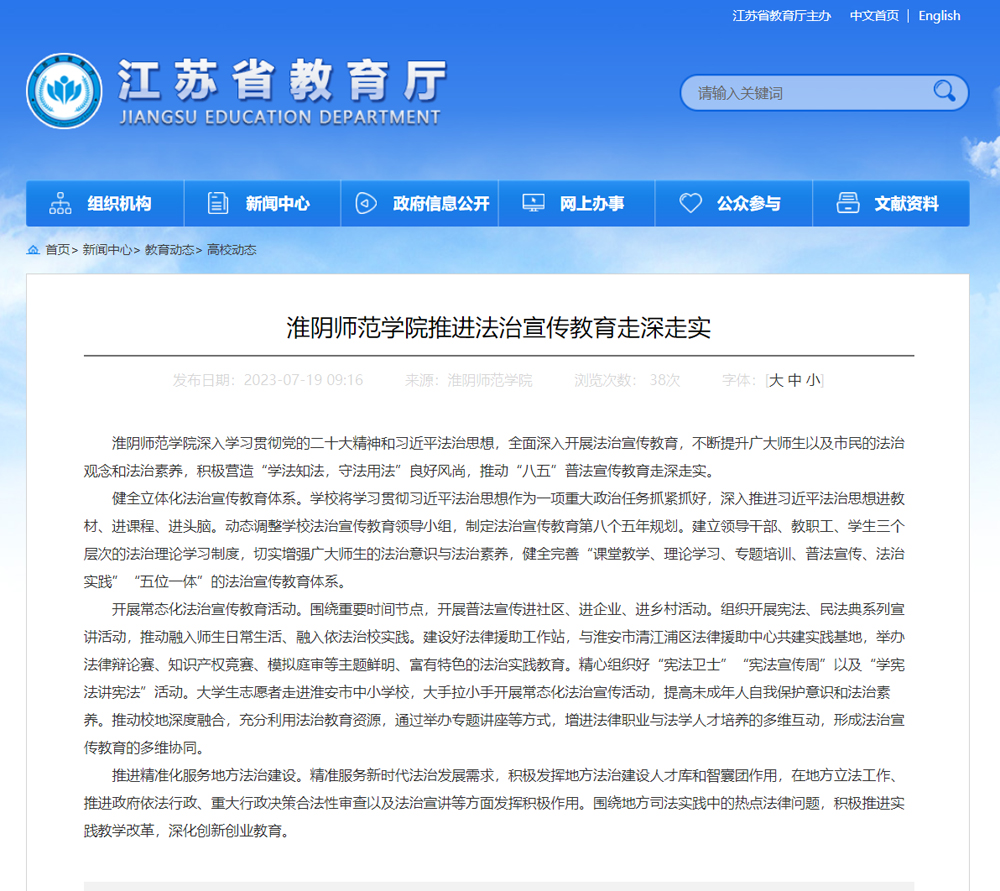Click the magnifying glass search icon
1000x891 pixels.
pyautogui.click(x=944, y=91)
